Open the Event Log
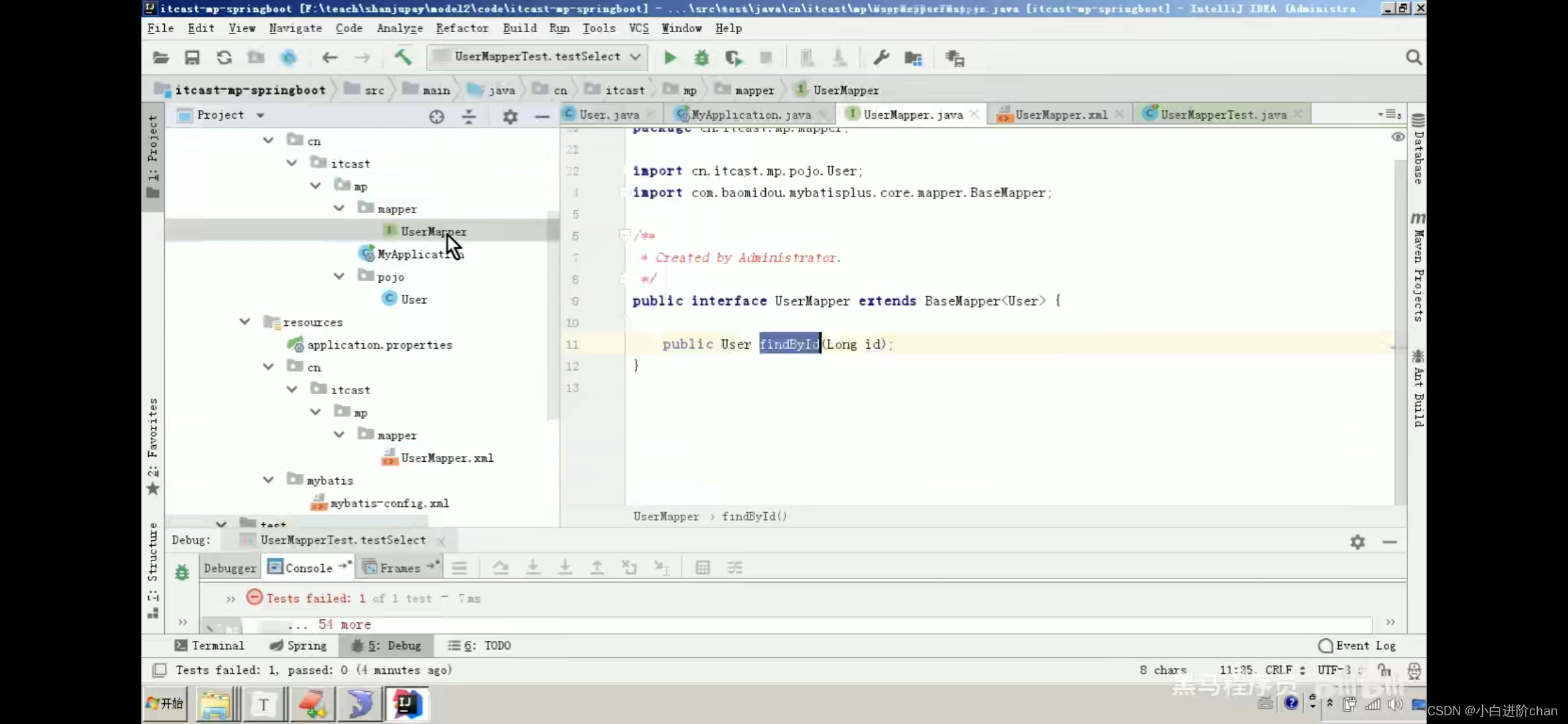1568x724 pixels. [1358, 646]
